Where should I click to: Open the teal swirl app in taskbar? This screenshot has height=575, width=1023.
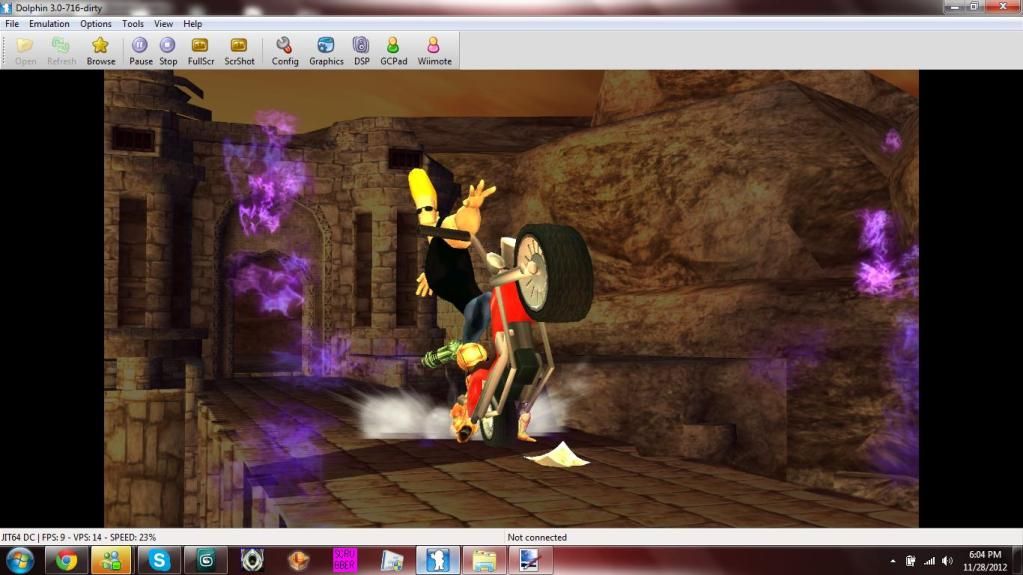click(x=206, y=560)
